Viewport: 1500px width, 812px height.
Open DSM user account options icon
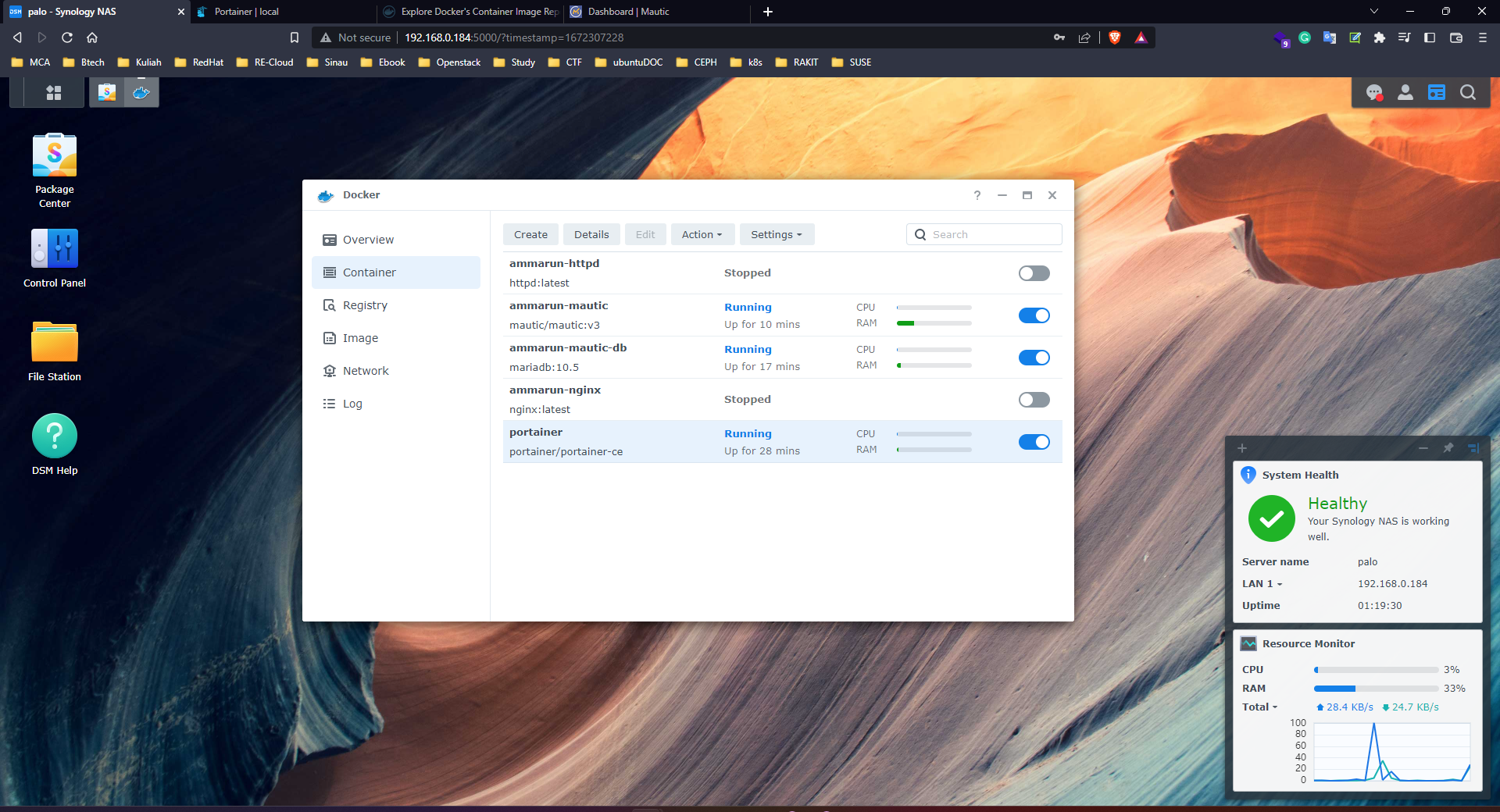(1405, 93)
